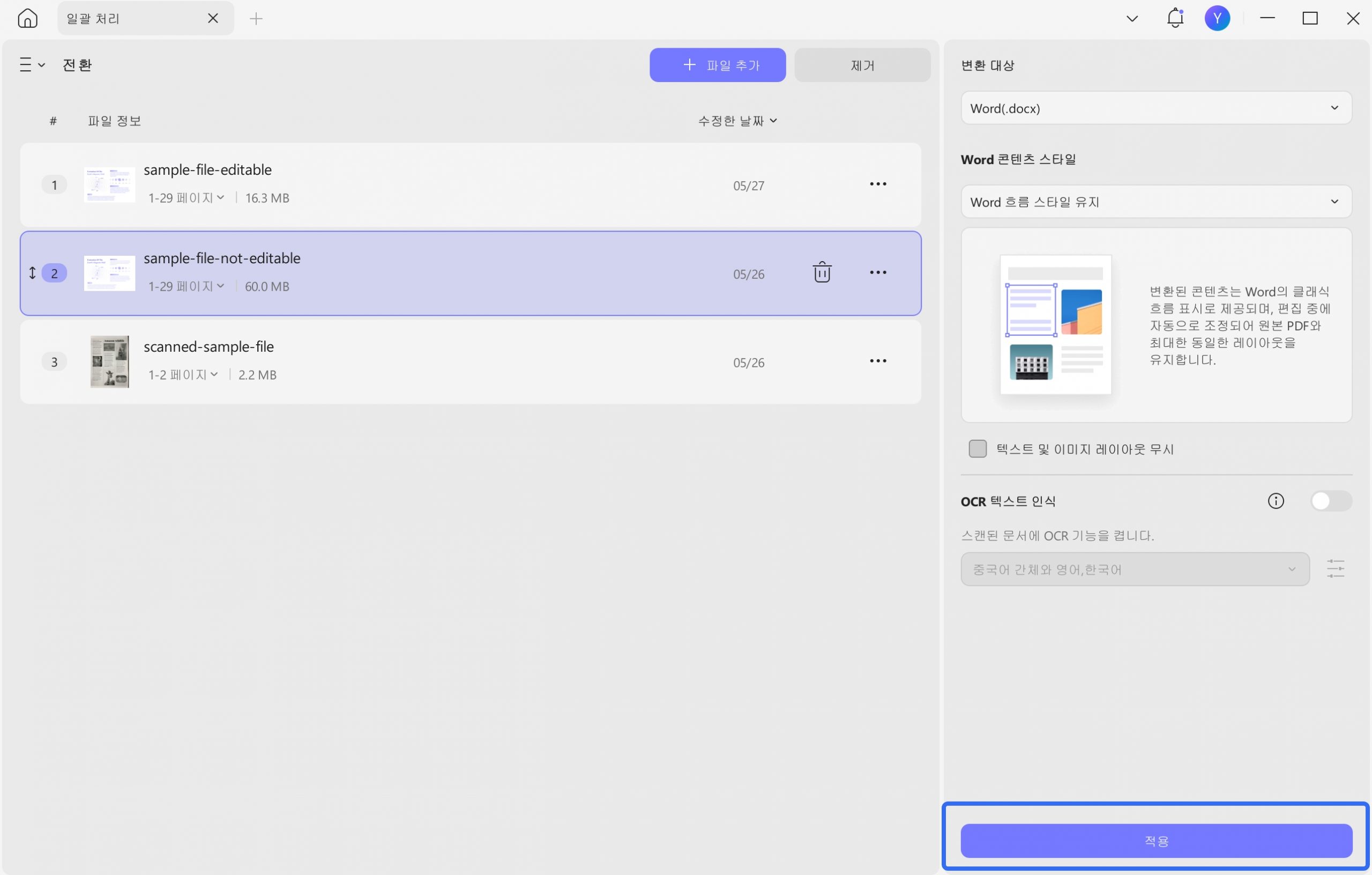
Task: Select the sample-file-editable thumbnail
Action: 109,184
